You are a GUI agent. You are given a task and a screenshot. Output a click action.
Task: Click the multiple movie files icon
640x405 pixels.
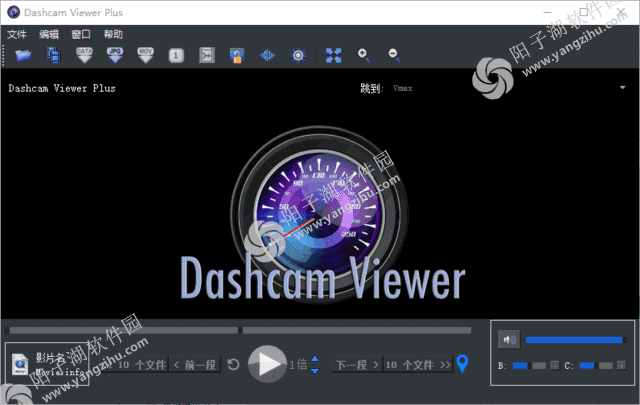pyautogui.click(x=53, y=55)
